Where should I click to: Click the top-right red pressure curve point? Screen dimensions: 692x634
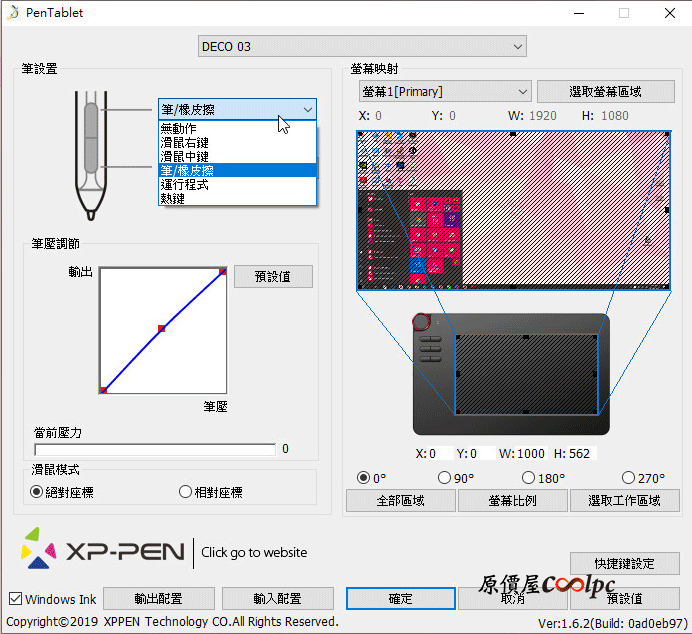click(x=223, y=271)
